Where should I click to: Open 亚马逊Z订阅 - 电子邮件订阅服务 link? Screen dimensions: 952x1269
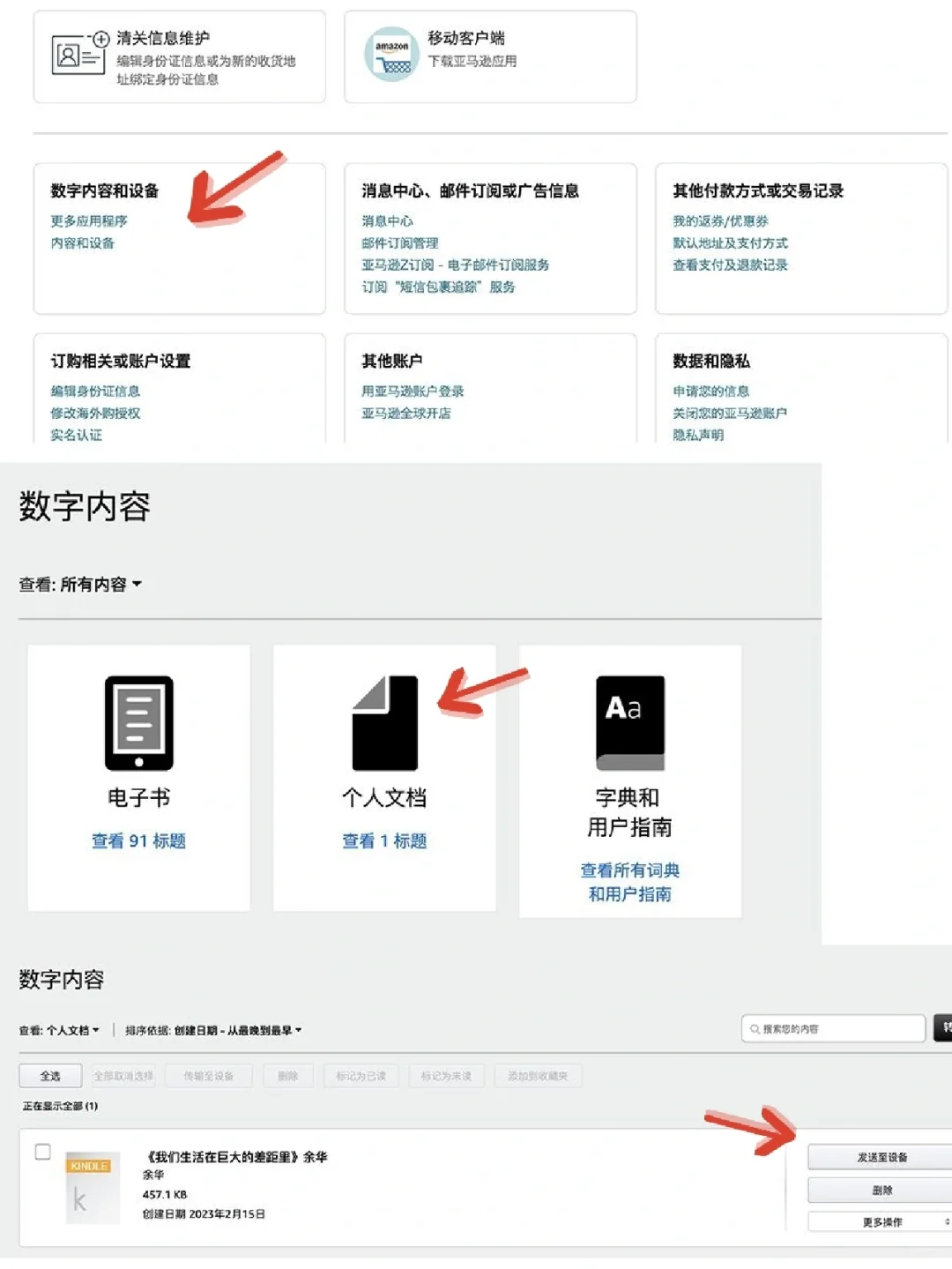(455, 265)
